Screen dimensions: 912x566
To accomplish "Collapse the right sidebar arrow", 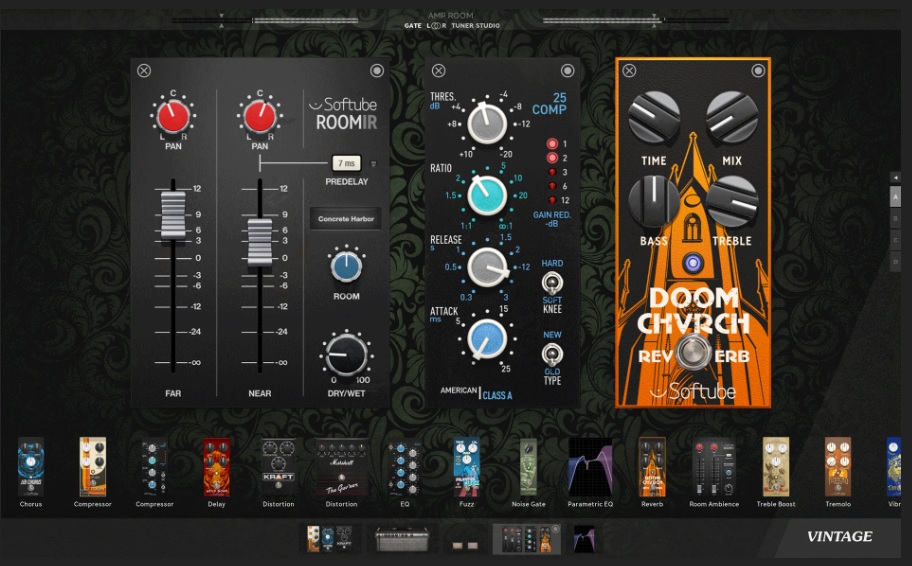I will (x=896, y=177).
